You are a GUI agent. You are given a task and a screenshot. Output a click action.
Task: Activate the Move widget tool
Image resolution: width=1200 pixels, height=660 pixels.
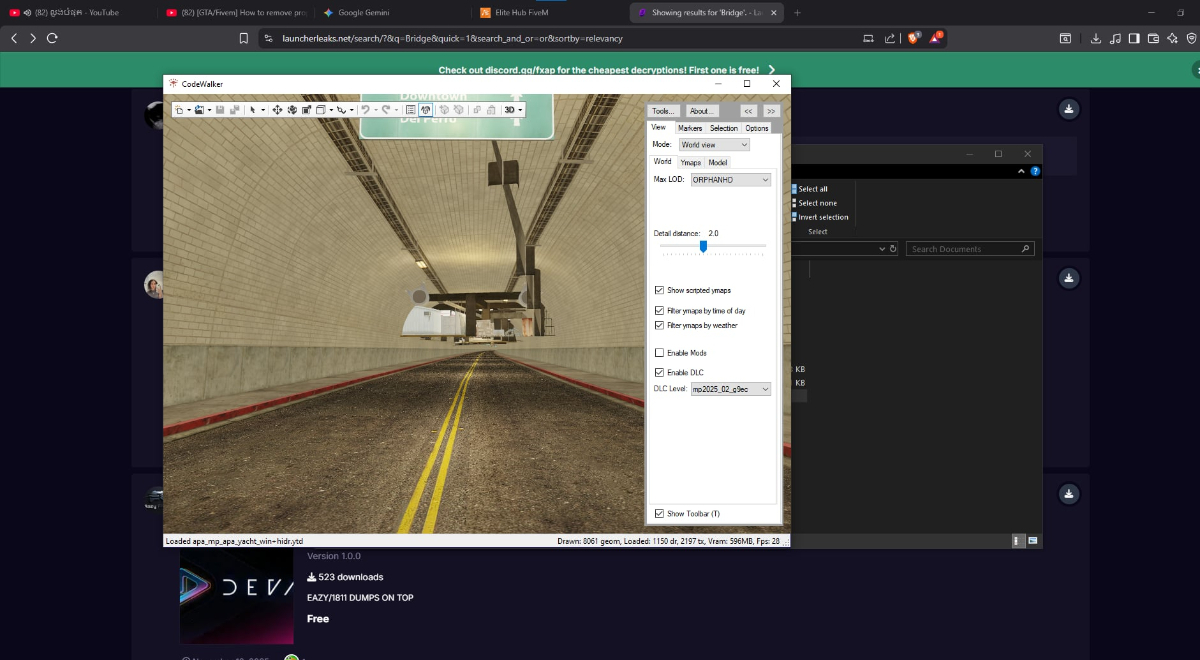click(x=277, y=109)
